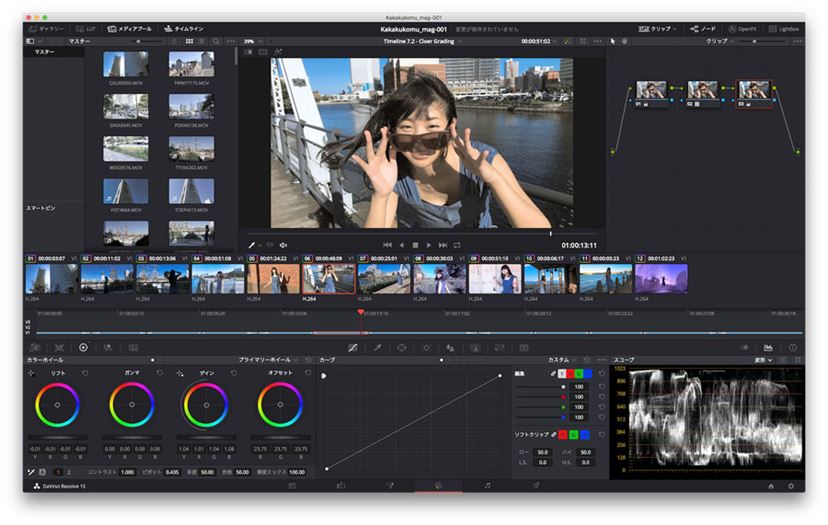The height and width of the screenshot is (525, 828).
Task: Click the stop button in viewer transport
Action: [x=415, y=244]
